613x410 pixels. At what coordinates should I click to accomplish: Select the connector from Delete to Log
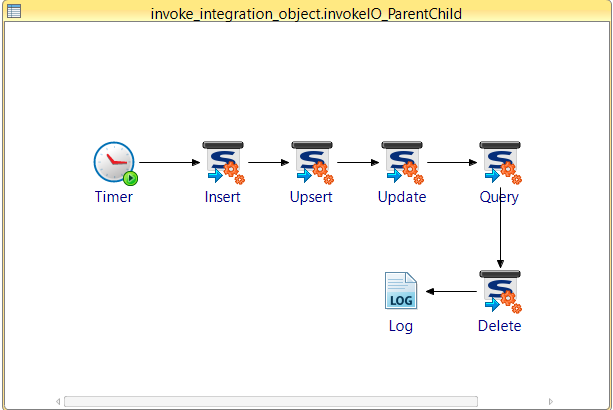click(451, 291)
